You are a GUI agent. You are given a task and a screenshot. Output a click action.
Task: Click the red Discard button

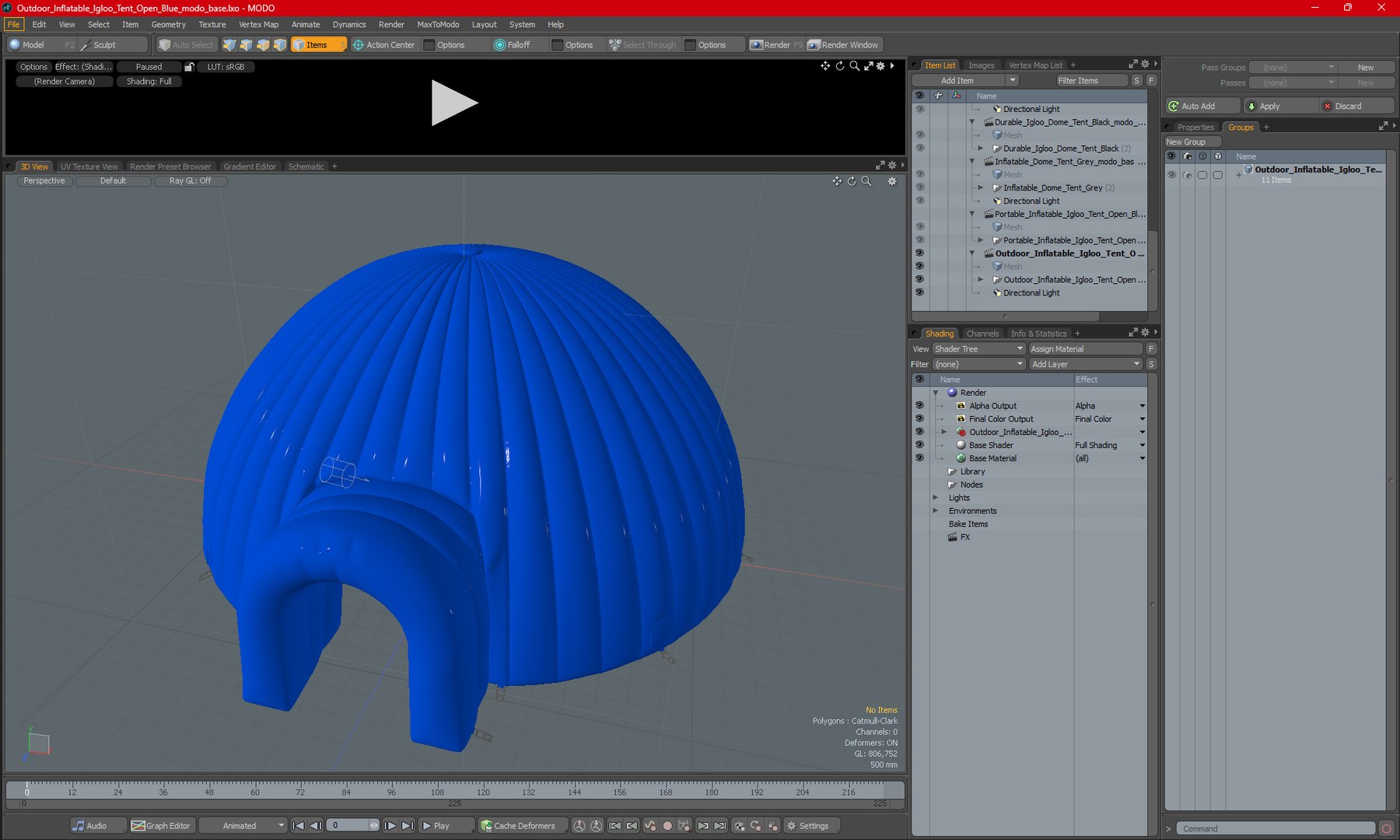1356,106
